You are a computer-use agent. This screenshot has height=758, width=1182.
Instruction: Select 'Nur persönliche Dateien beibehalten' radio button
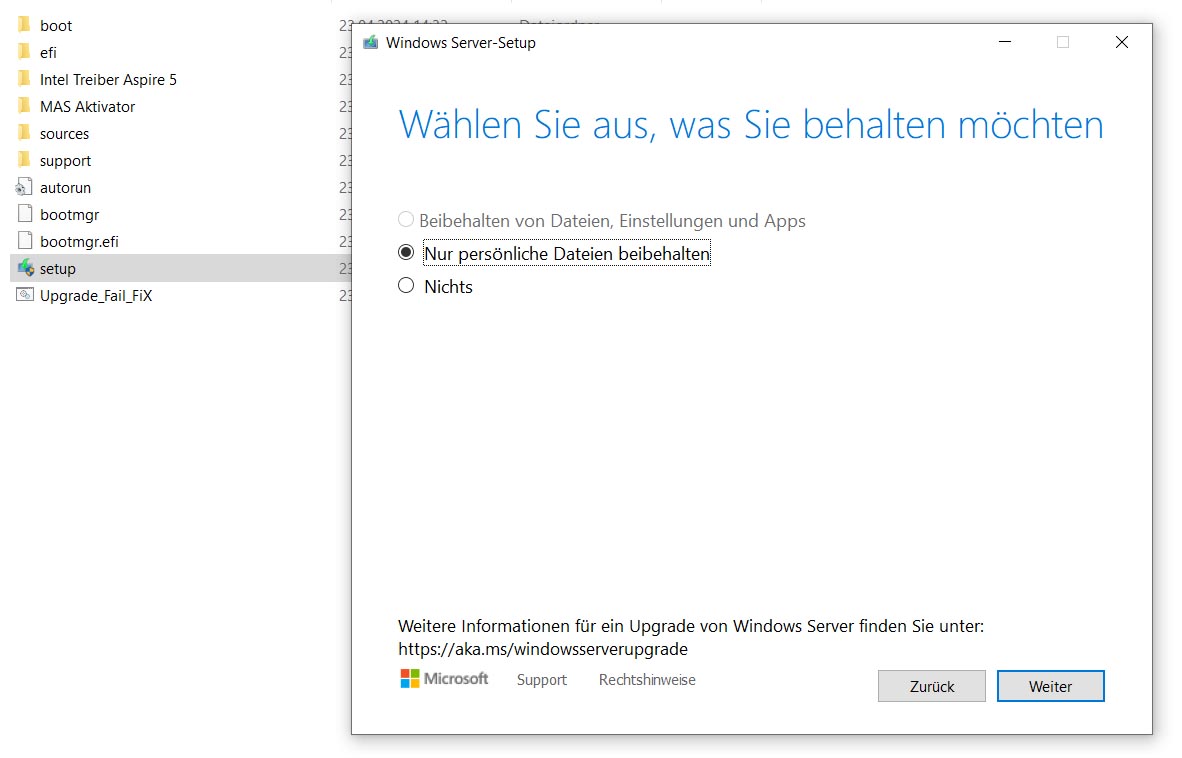click(406, 253)
